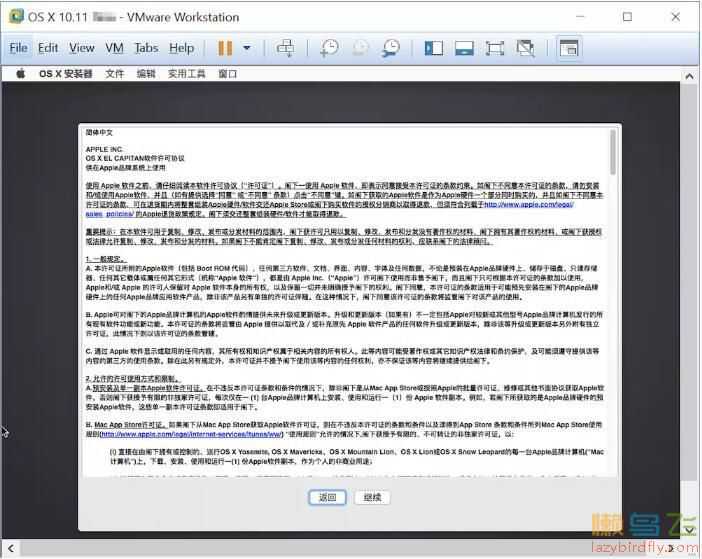The width and height of the screenshot is (702, 559).
Task: Click the horizontal scrollbar left arrow
Action: (x=10, y=548)
